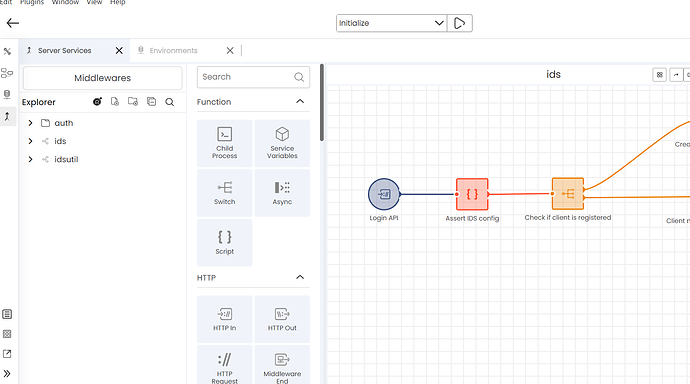Switch to Environments tab
The width and height of the screenshot is (690, 384).
(x=173, y=51)
